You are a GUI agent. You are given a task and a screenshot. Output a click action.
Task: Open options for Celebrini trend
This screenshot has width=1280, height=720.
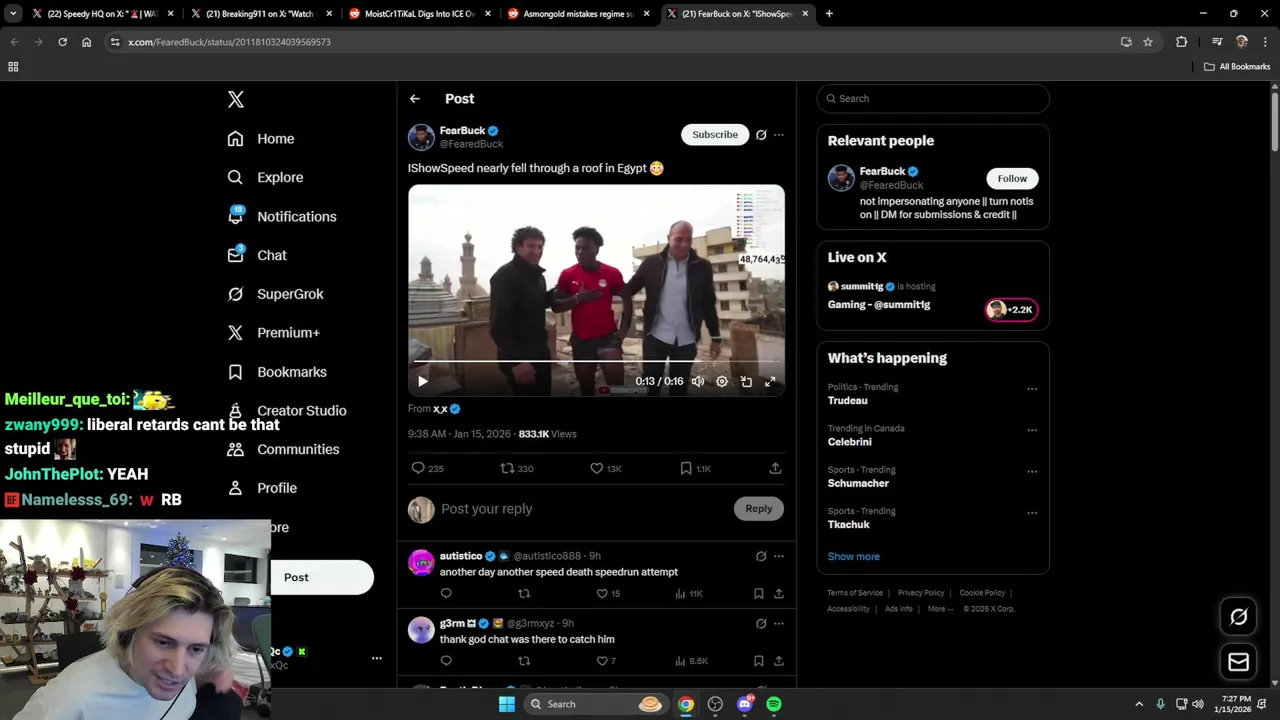tap(1032, 430)
